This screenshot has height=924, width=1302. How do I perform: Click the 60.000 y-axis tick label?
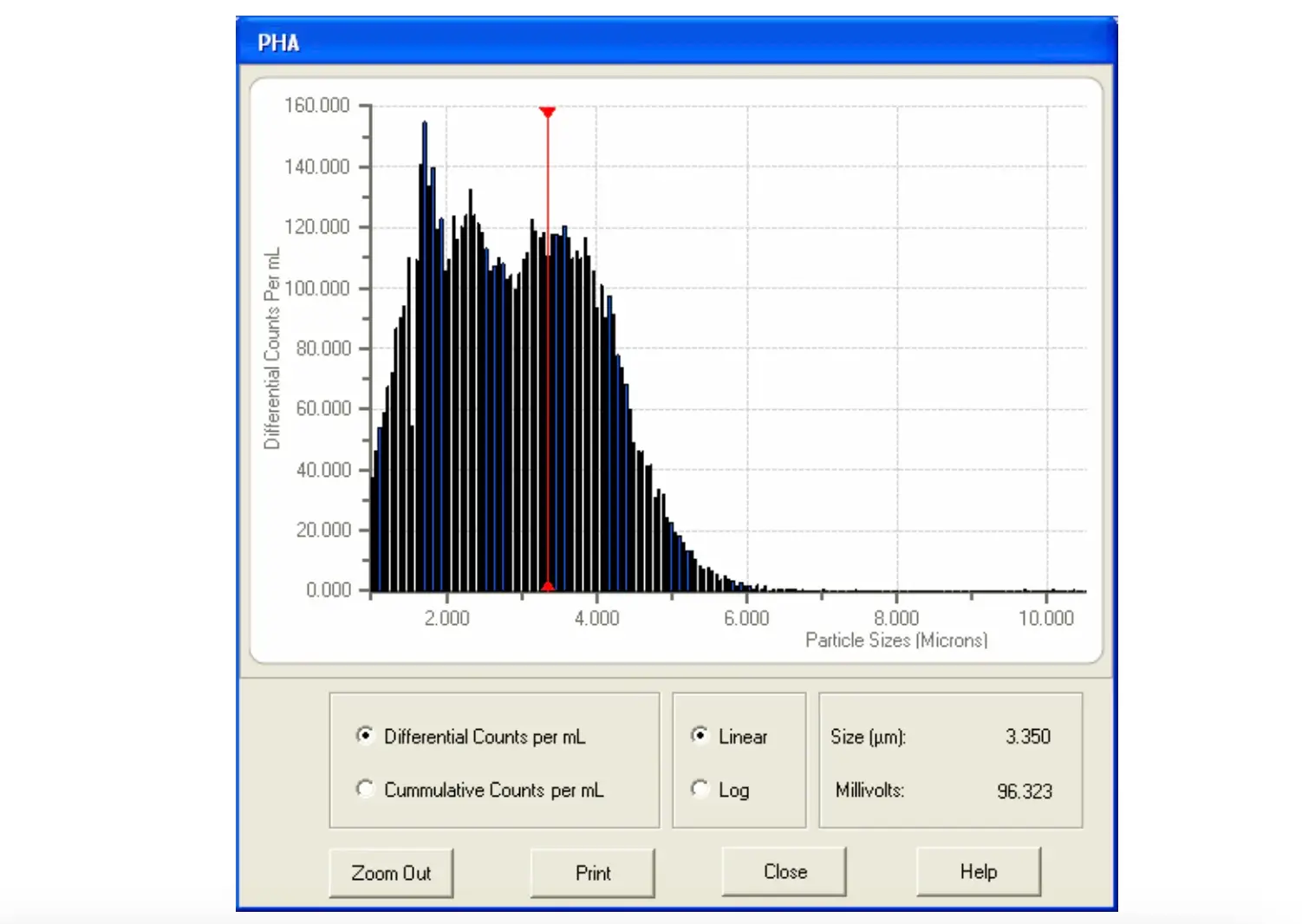coord(322,407)
